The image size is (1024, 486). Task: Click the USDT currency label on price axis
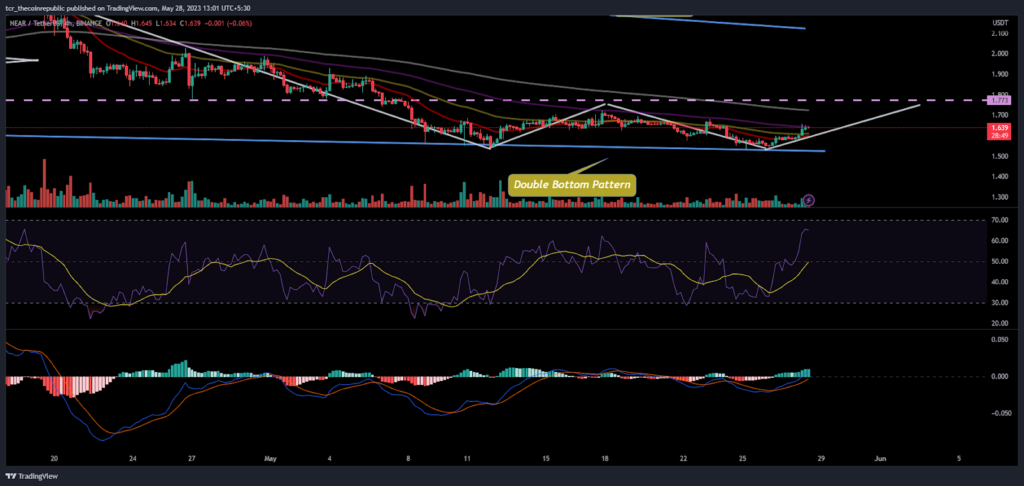pos(1000,23)
